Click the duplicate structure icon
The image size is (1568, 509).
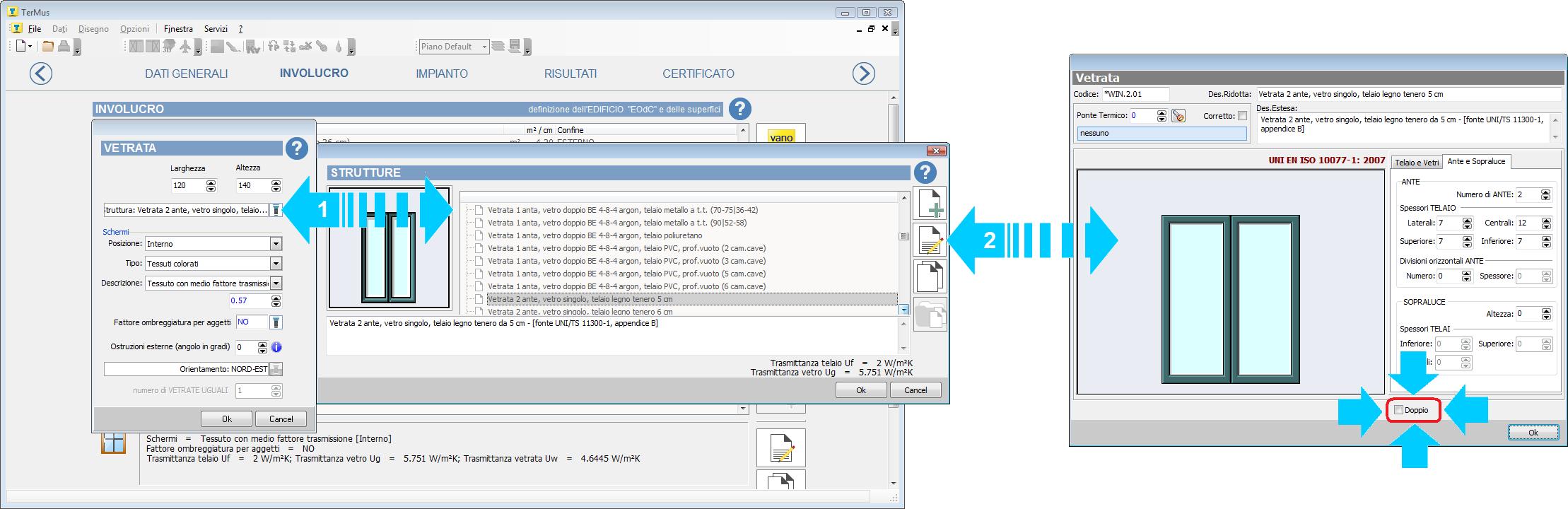(x=930, y=276)
